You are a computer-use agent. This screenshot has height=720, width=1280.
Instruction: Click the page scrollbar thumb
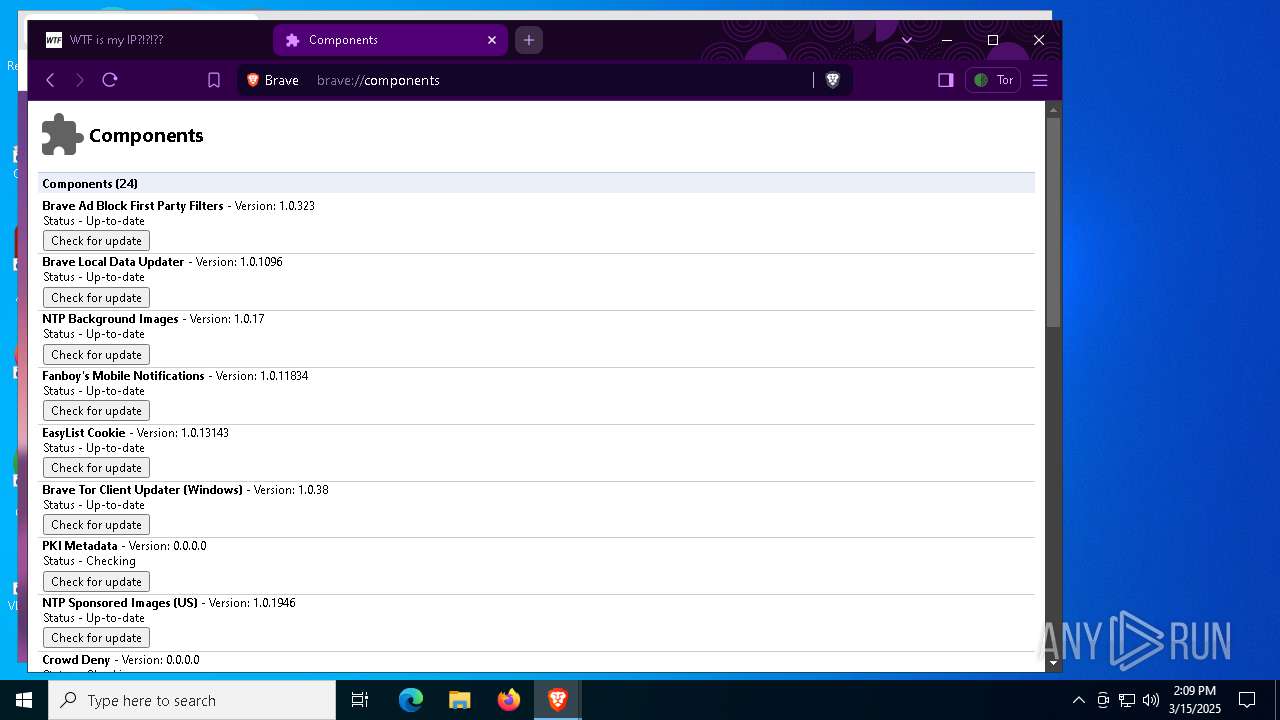pos(1053,222)
